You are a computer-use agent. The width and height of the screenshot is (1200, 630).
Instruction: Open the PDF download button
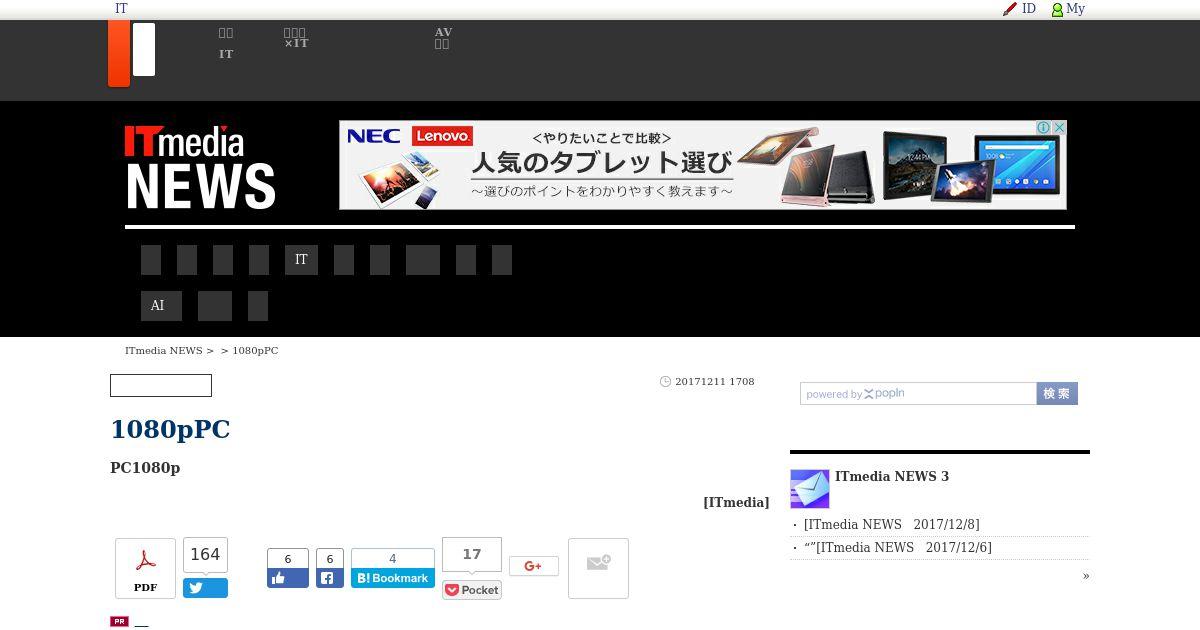click(145, 568)
